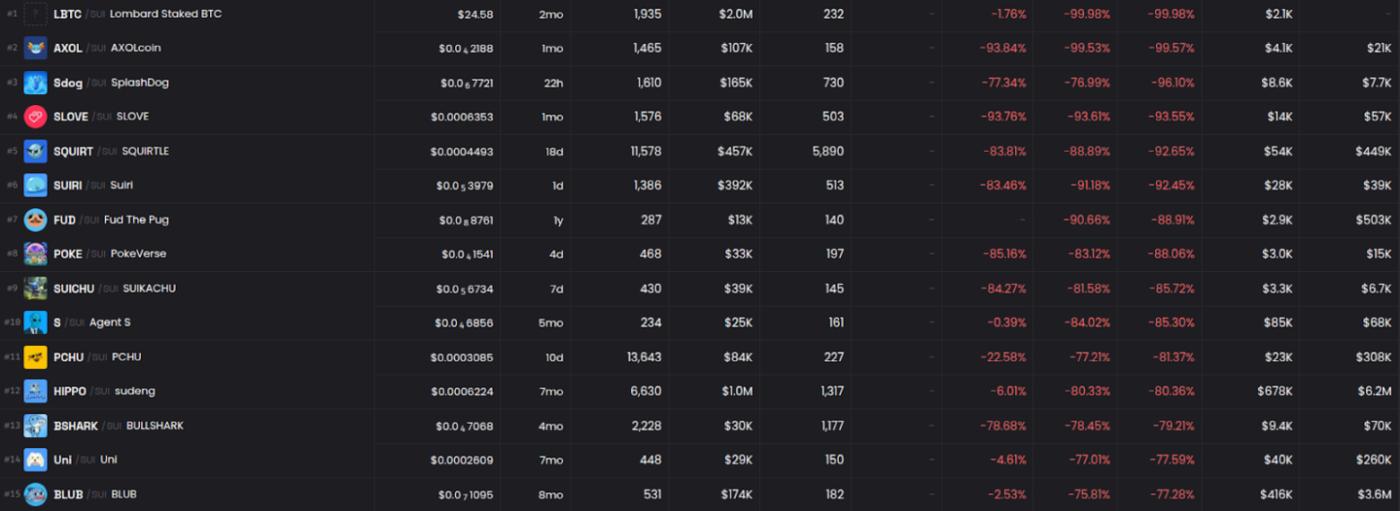Click the Fud The Pug icon
Screen dimensions: 1400x511
click(x=35, y=220)
